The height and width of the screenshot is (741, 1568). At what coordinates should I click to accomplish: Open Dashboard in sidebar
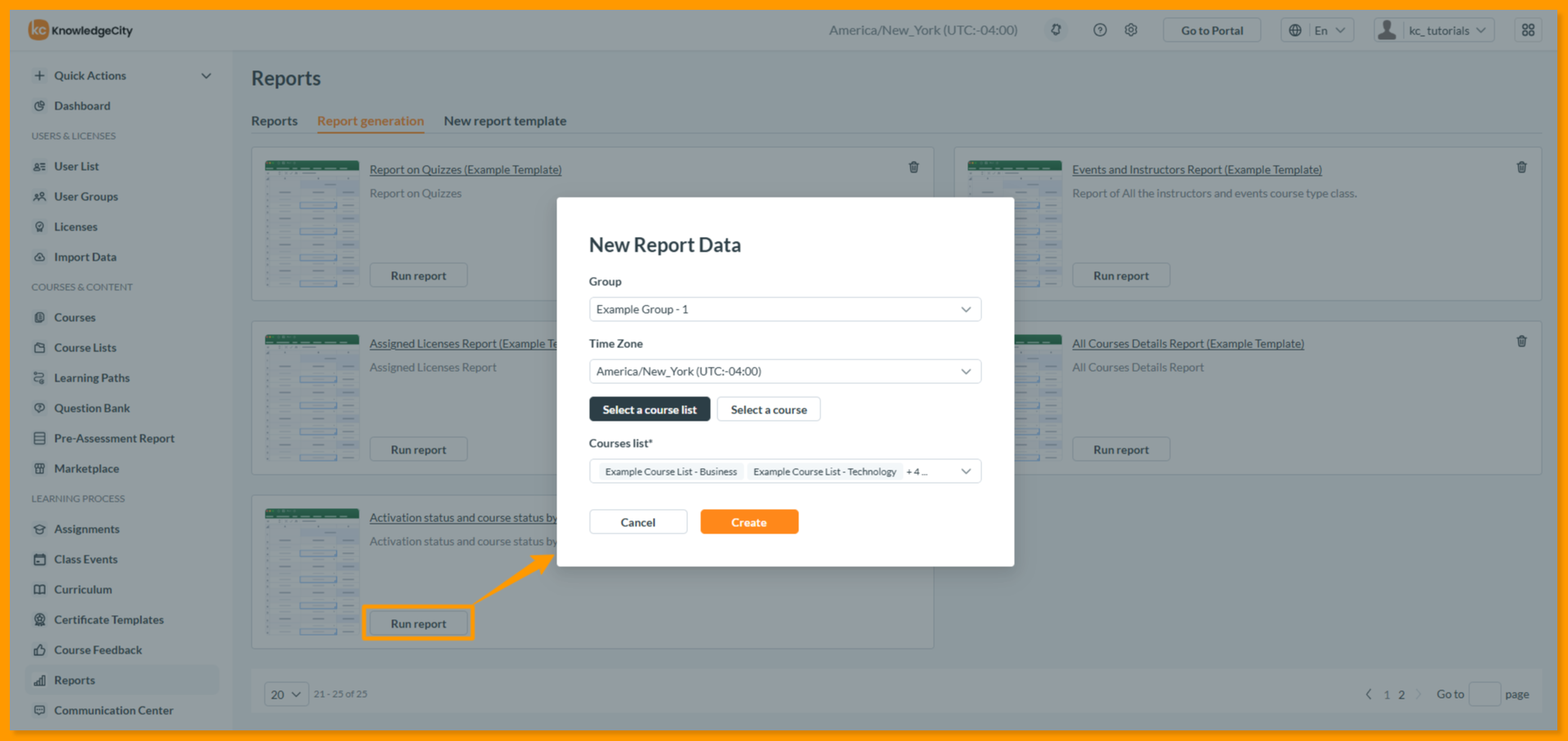pyautogui.click(x=82, y=105)
